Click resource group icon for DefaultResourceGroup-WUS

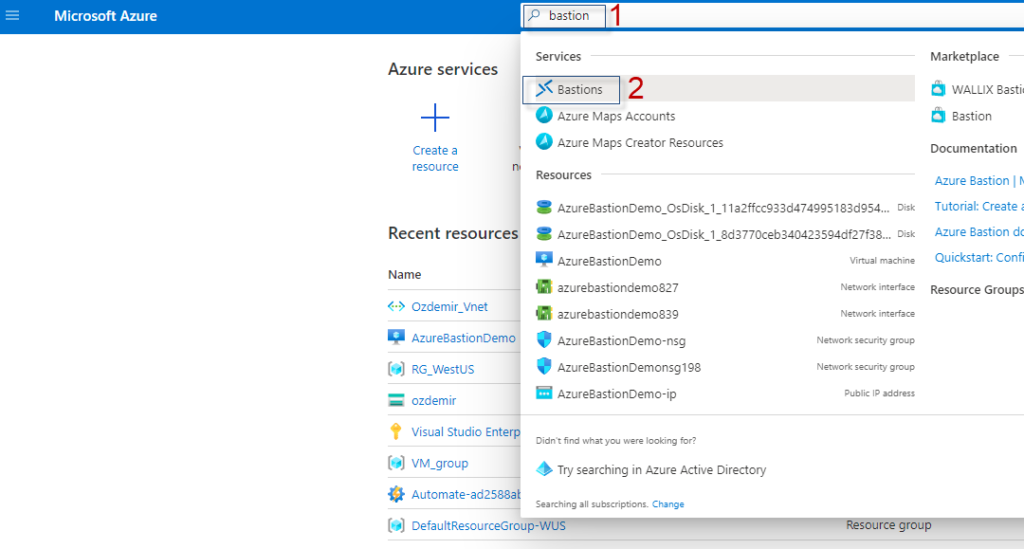(x=396, y=525)
